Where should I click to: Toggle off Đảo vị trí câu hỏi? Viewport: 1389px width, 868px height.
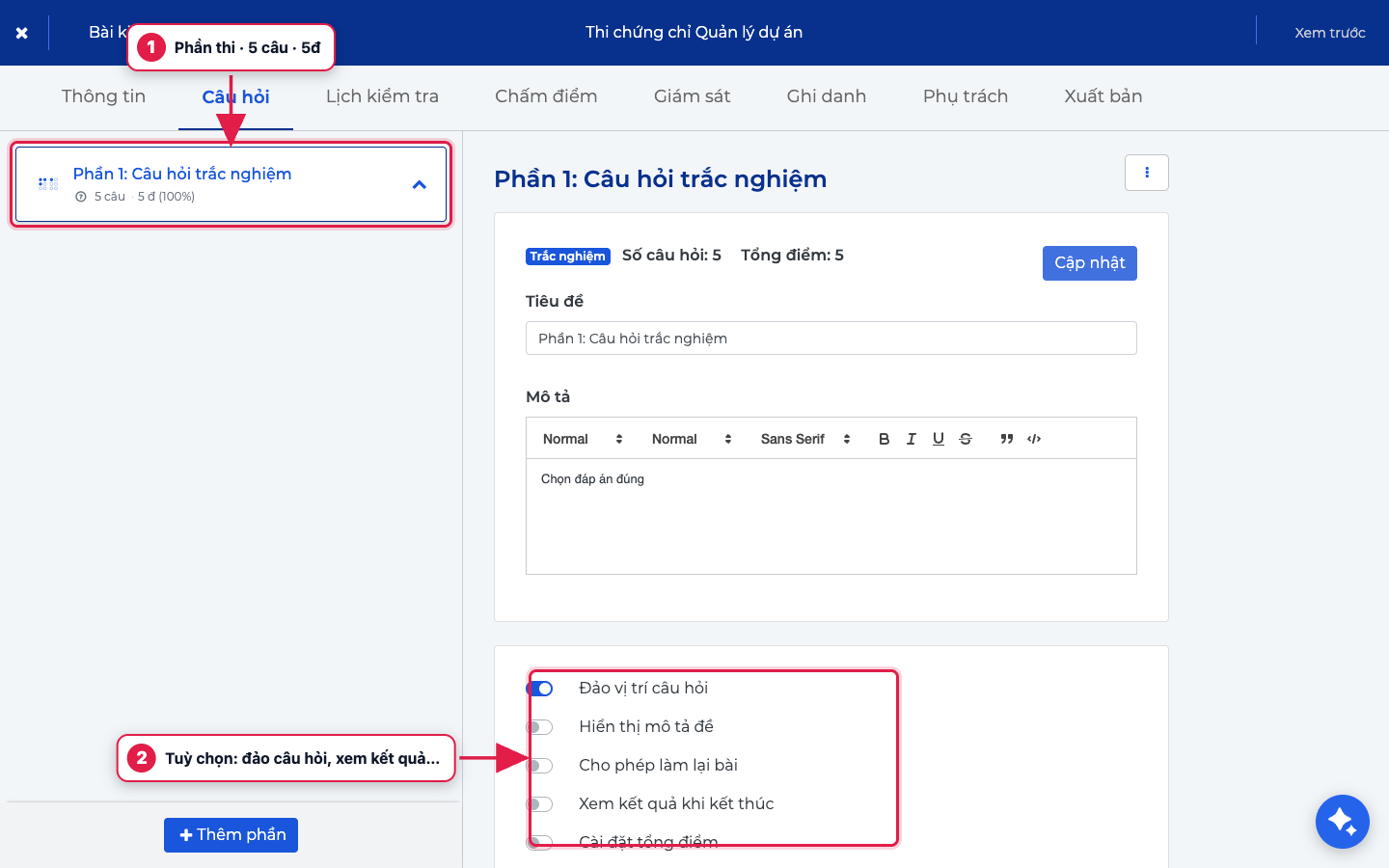click(x=539, y=689)
